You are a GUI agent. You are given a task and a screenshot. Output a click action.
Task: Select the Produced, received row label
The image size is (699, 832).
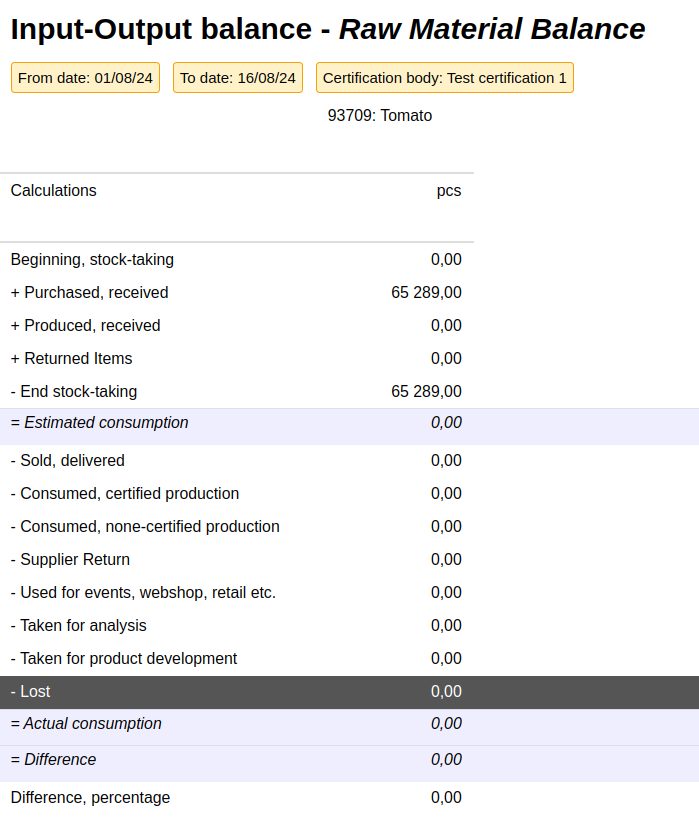pos(85,326)
